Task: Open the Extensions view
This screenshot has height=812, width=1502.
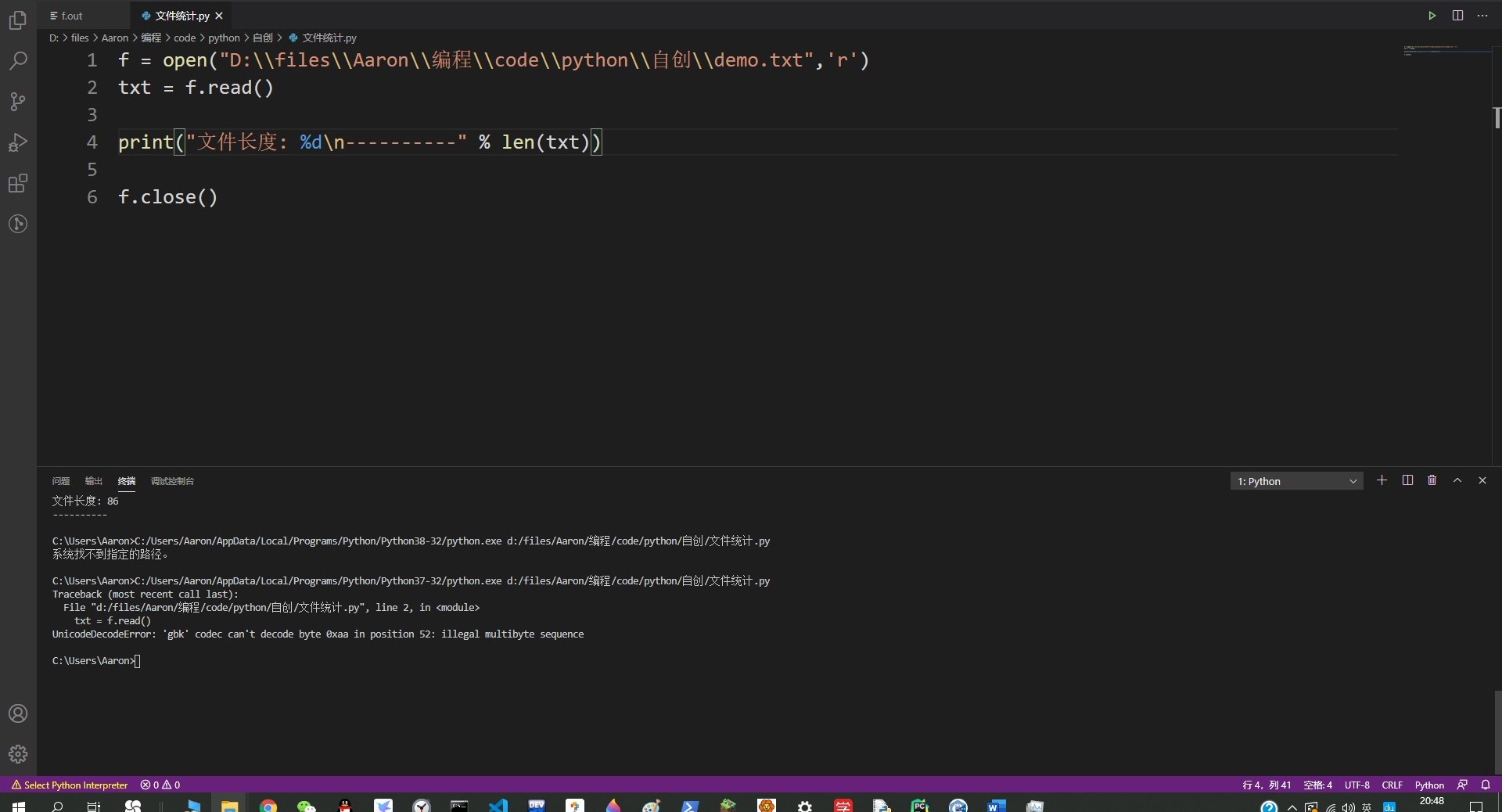Action: (x=18, y=183)
